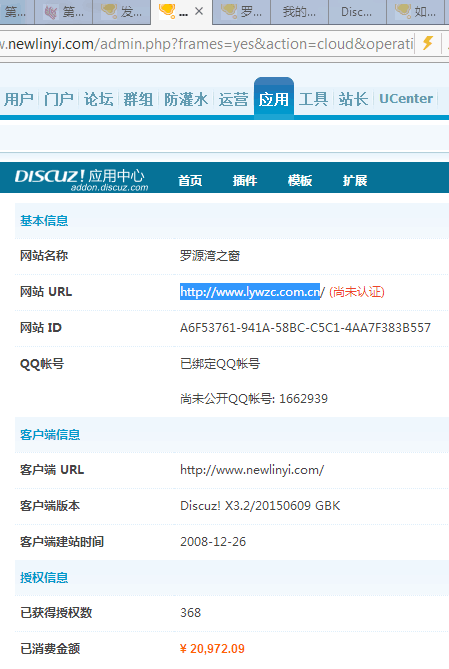Open the 防灌水 admin menu
This screenshot has height=669, width=449.
(x=186, y=99)
